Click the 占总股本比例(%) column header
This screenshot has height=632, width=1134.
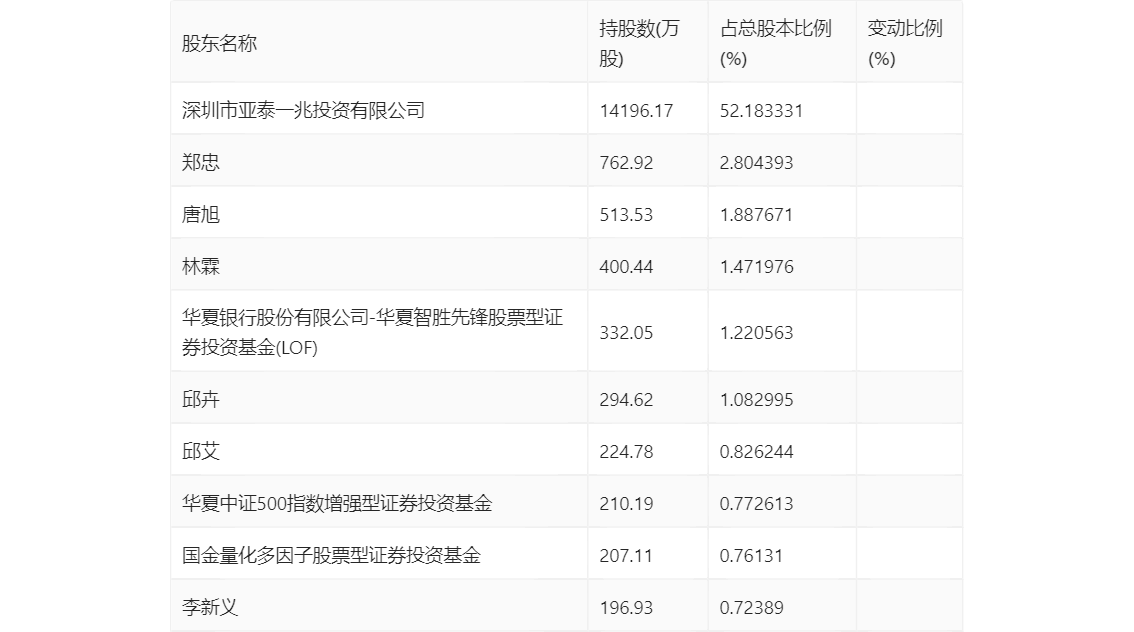coord(775,43)
